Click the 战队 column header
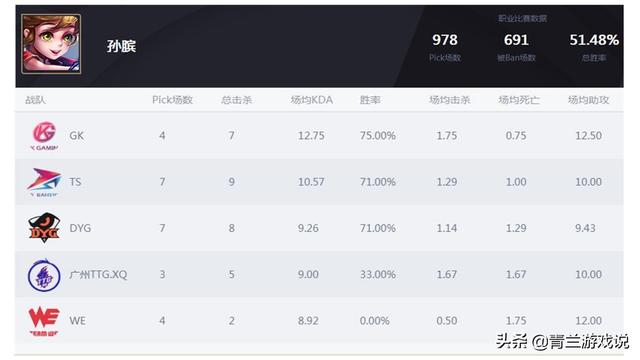The image size is (640, 360). (35, 100)
